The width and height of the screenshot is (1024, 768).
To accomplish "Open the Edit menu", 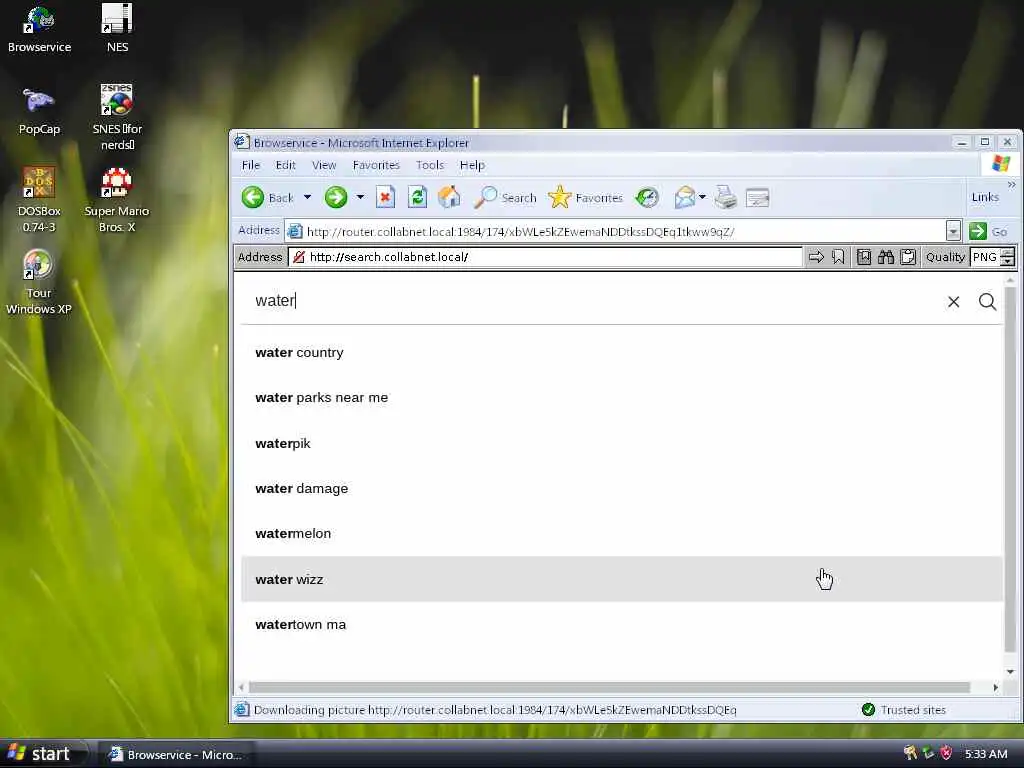I will [x=285, y=165].
